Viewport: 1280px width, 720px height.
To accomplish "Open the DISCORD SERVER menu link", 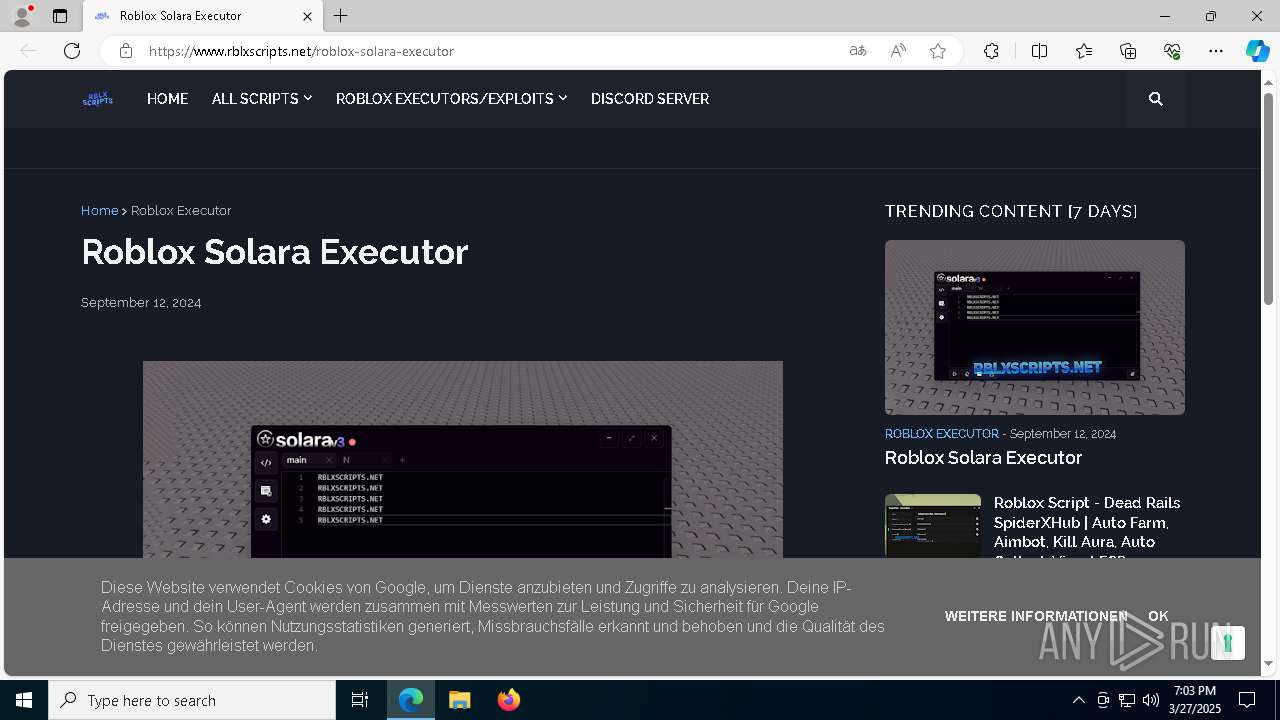I will tap(650, 99).
